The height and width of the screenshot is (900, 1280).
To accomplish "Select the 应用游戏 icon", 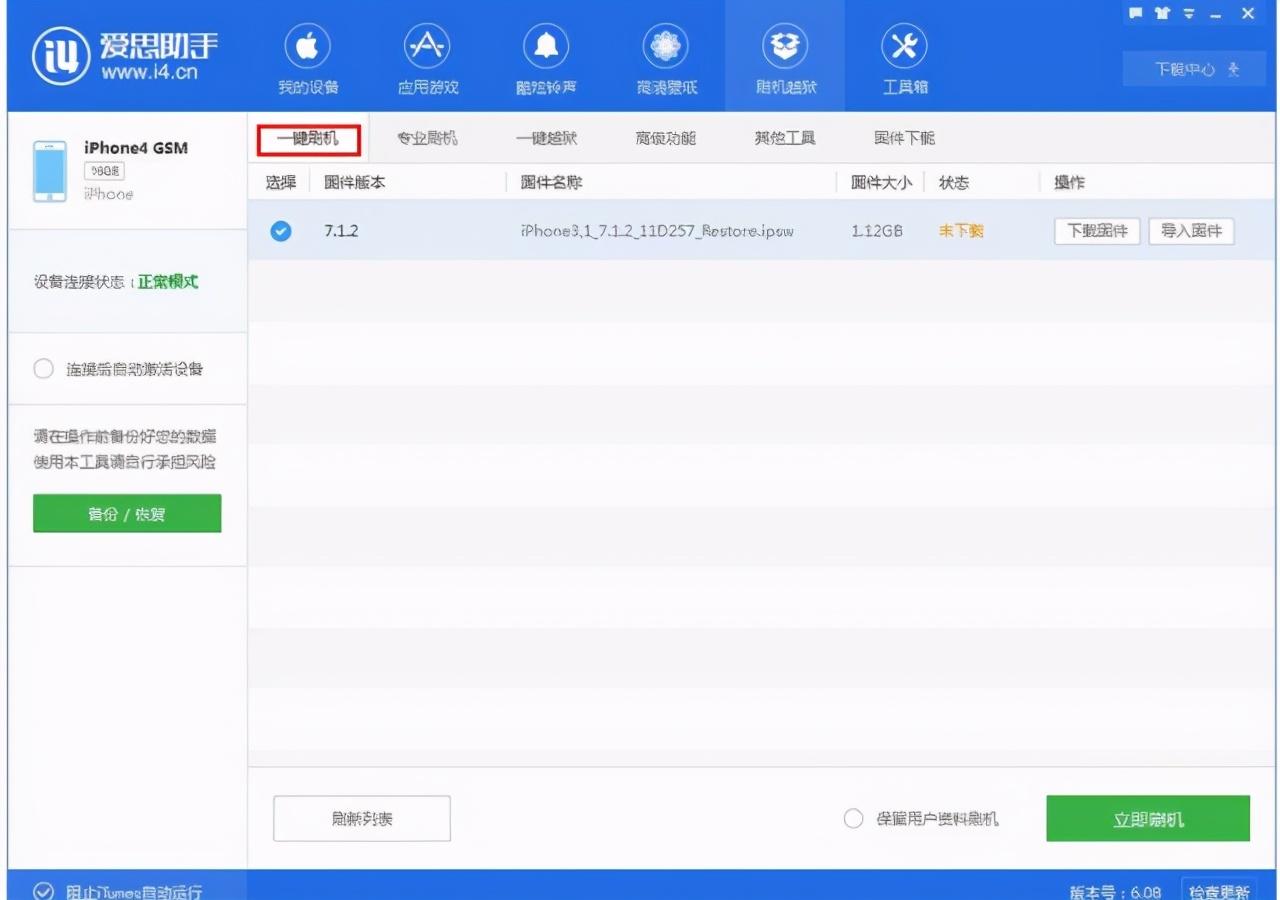I will (x=426, y=55).
